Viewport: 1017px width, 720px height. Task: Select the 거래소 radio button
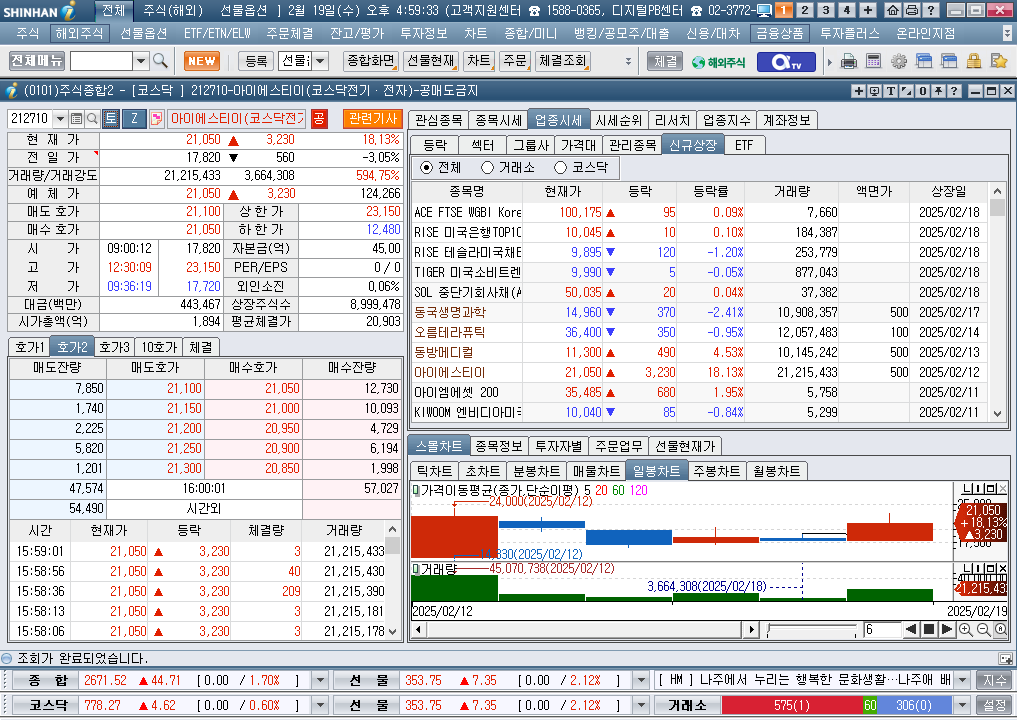click(487, 167)
